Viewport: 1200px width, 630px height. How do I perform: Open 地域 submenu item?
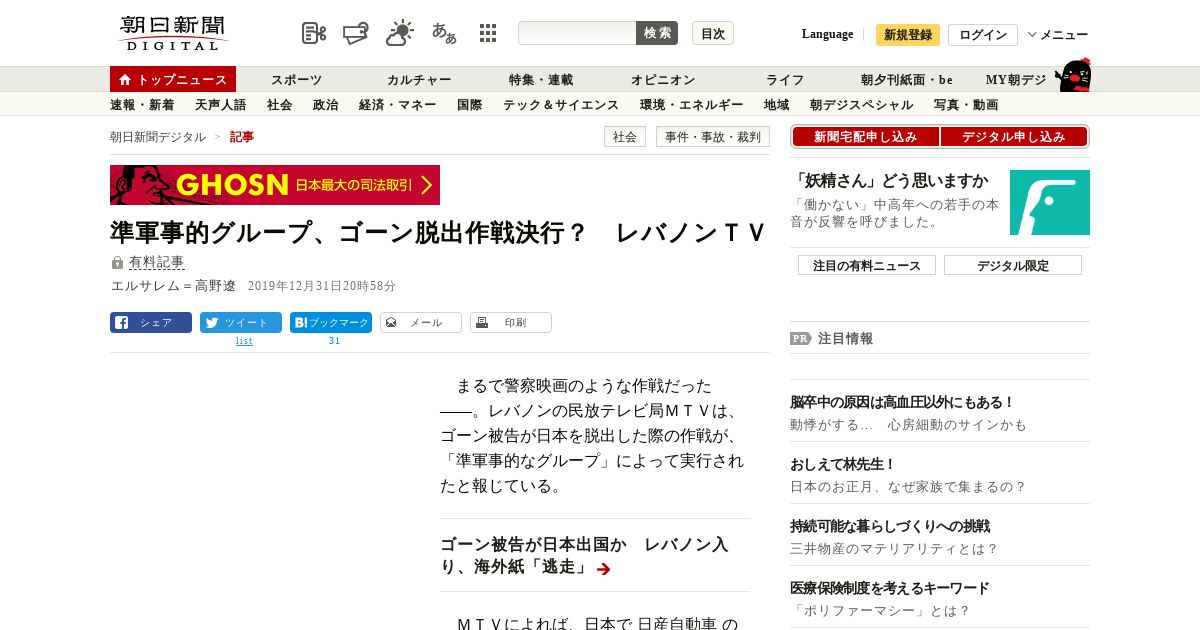click(777, 104)
